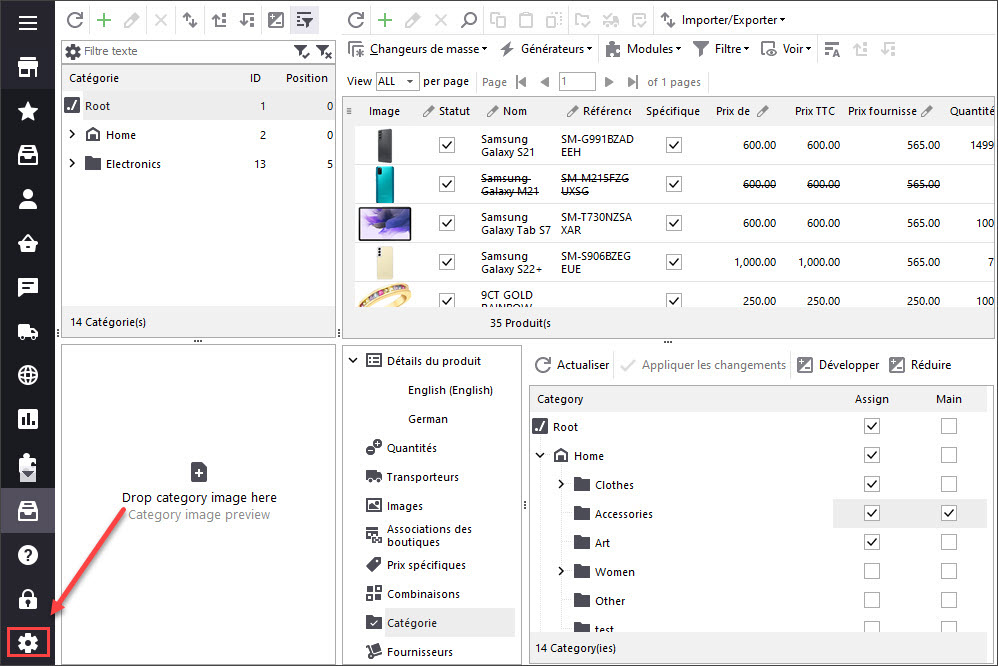Open shopping basket orders icon
This screenshot has width=998, height=666.
coord(27,243)
